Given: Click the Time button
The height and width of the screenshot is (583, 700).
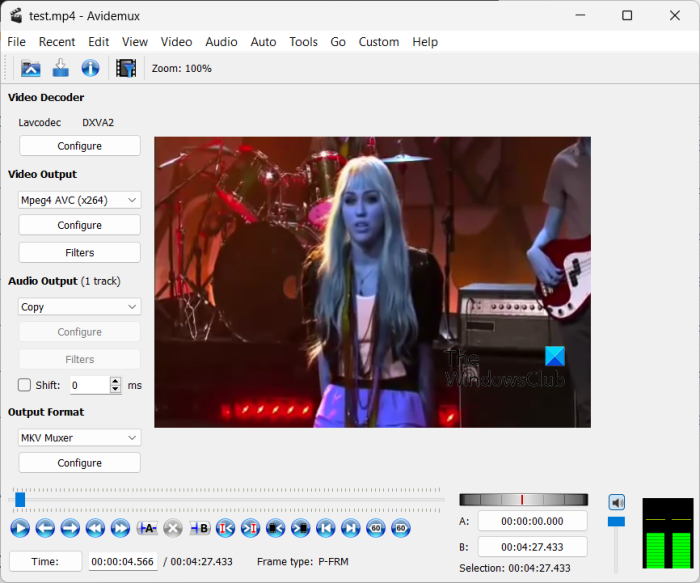Looking at the screenshot, I should point(45,562).
